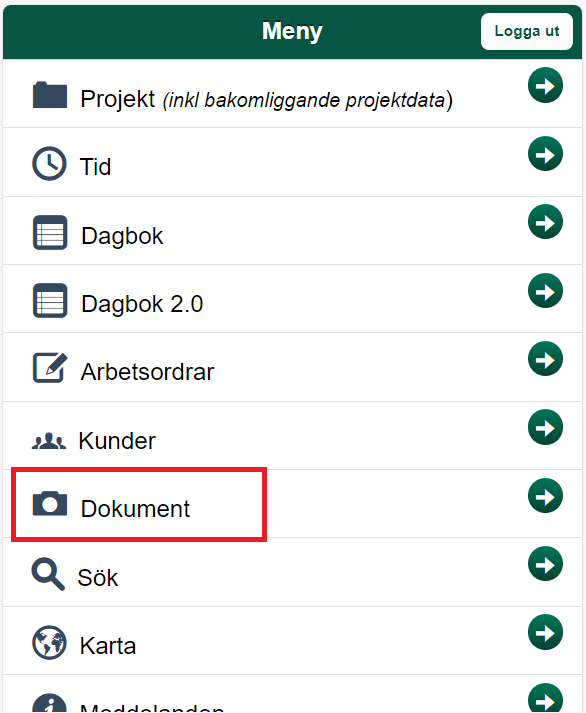586x713 pixels.
Task: Click the Sök magnifying glass icon
Action: coord(48,574)
